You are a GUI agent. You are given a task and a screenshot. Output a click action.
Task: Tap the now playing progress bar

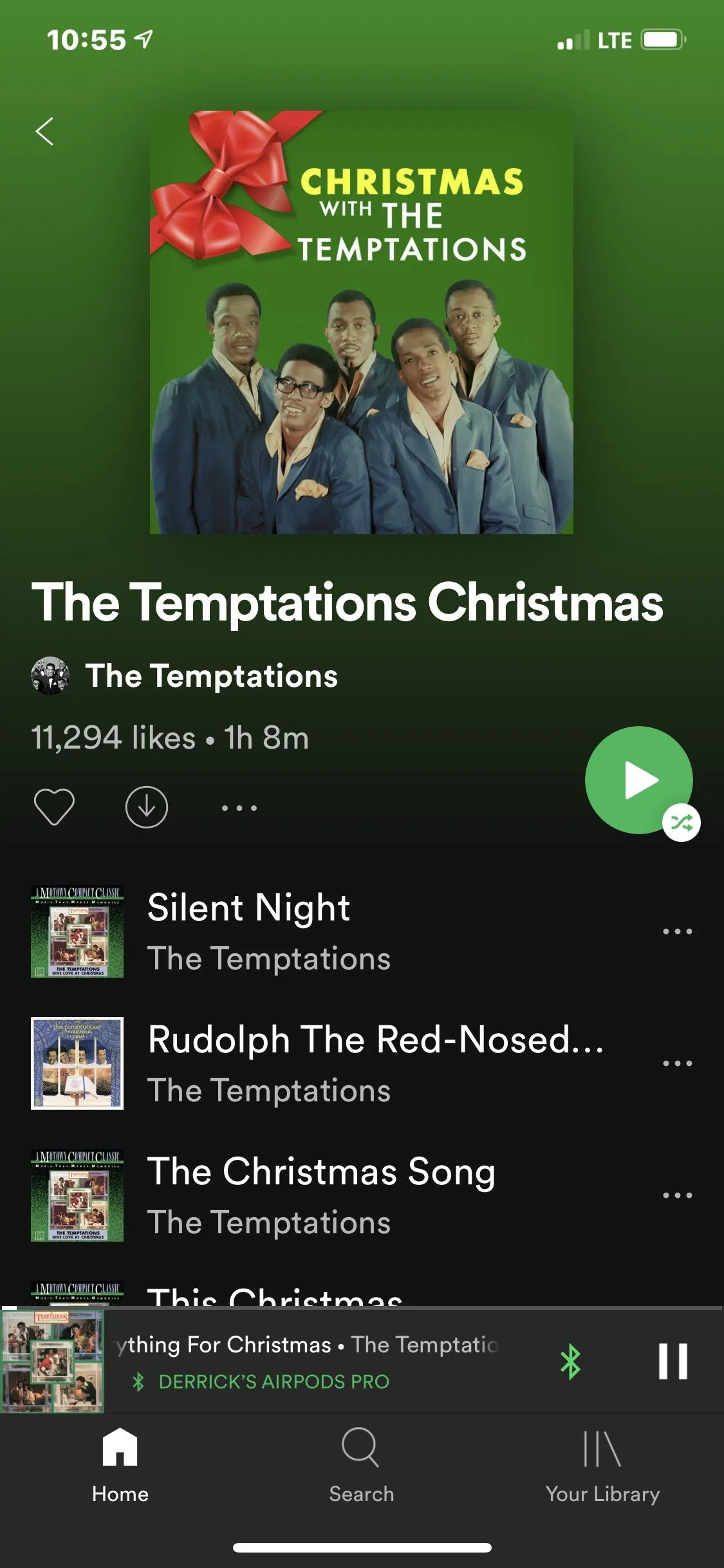362,1307
